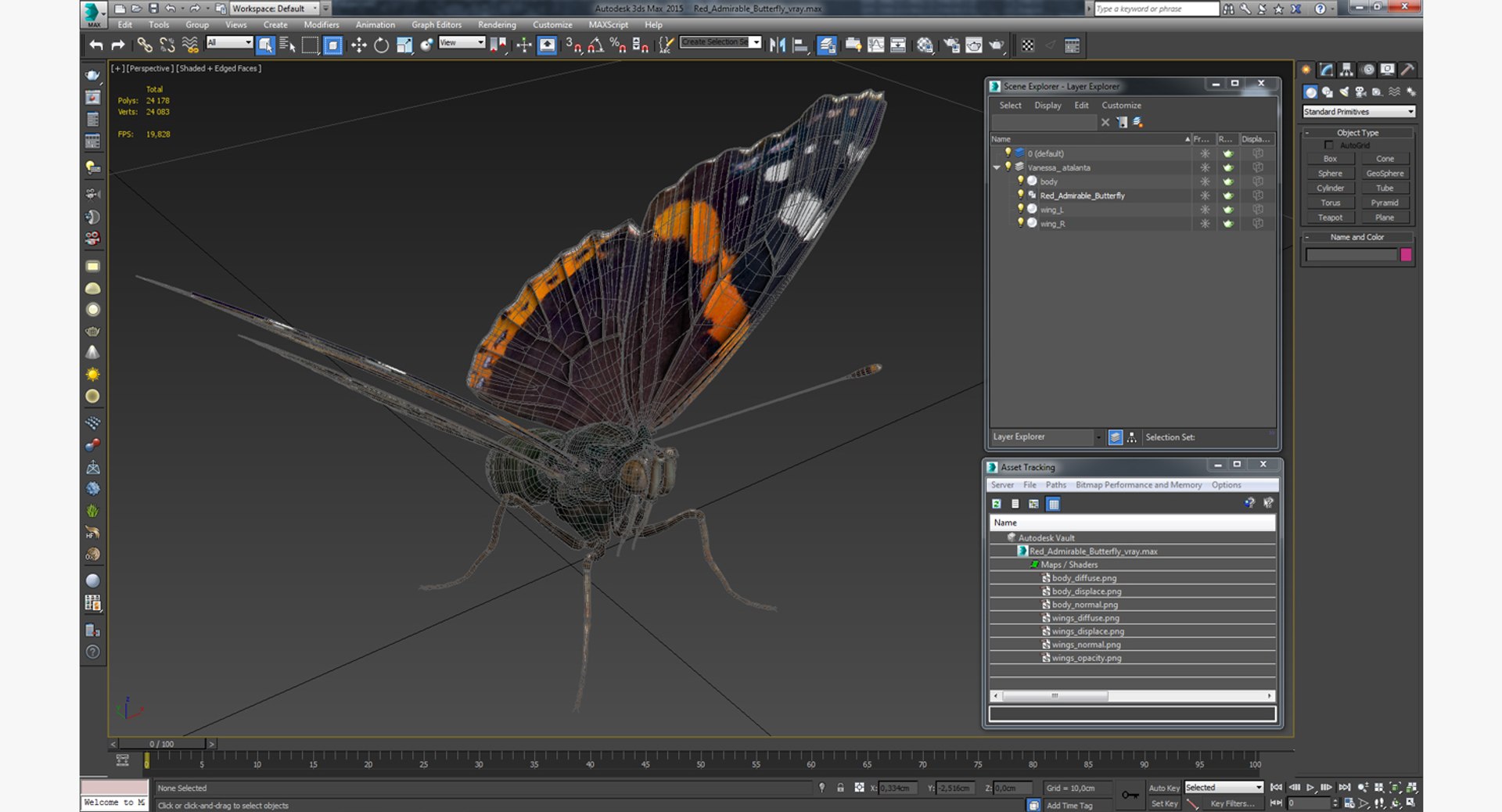1502x812 pixels.
Task: Open Select by Name dialog
Action: point(287,45)
